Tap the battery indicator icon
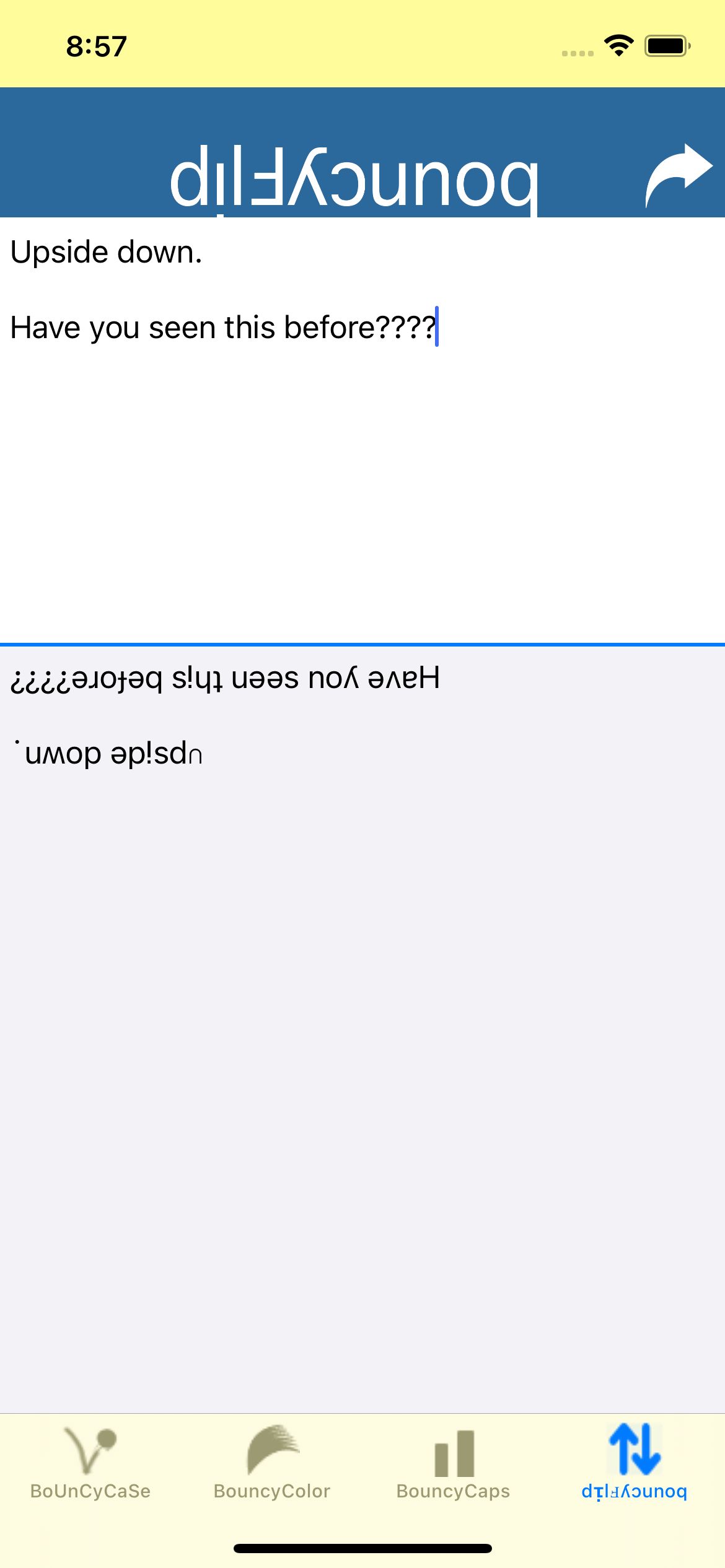Image resolution: width=725 pixels, height=1568 pixels. pos(668,46)
